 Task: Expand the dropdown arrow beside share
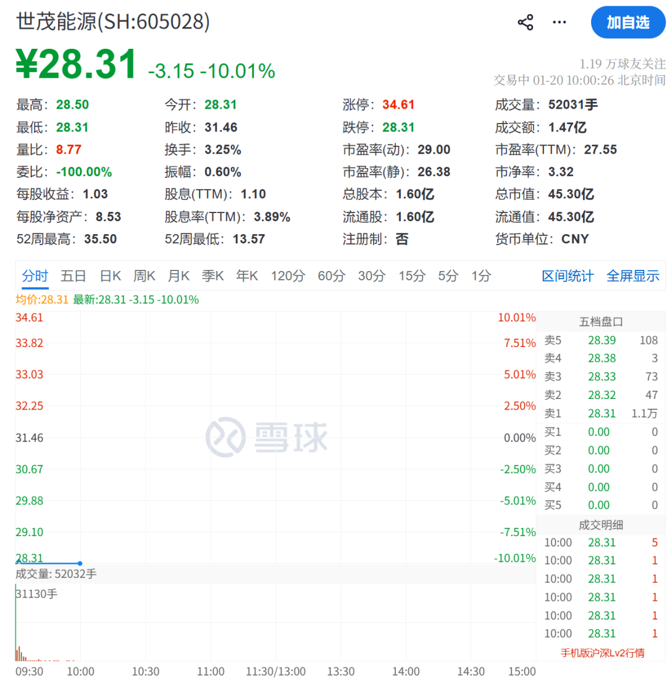pyautogui.click(x=559, y=23)
